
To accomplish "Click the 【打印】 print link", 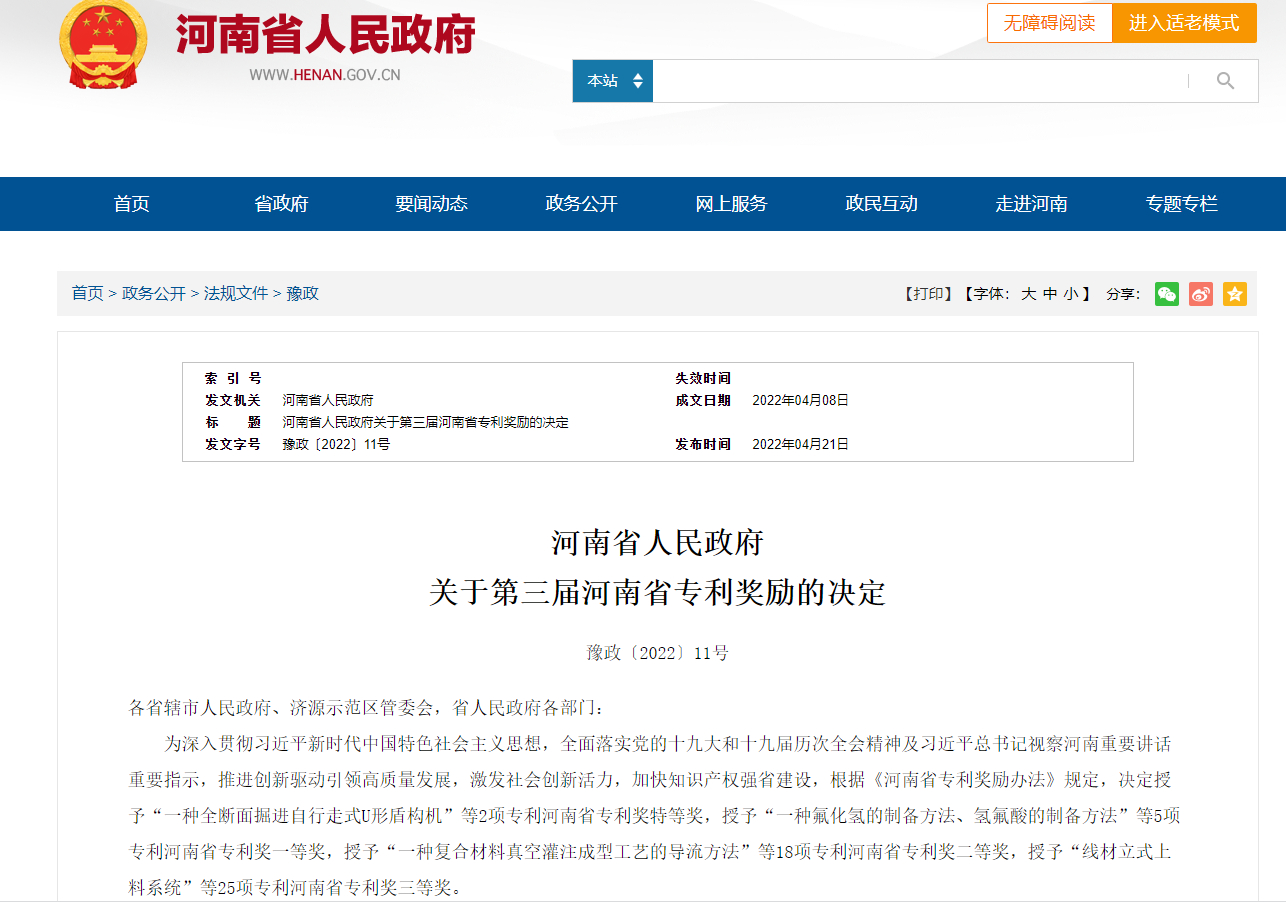I will point(928,294).
